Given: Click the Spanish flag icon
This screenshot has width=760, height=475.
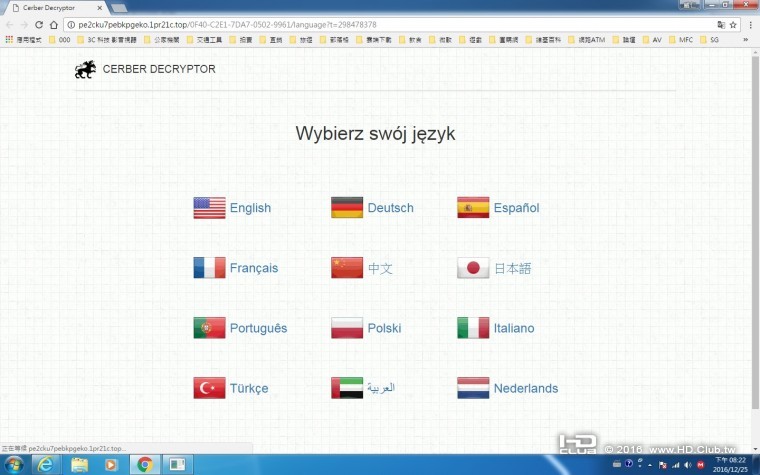Looking at the screenshot, I should click(x=473, y=208).
